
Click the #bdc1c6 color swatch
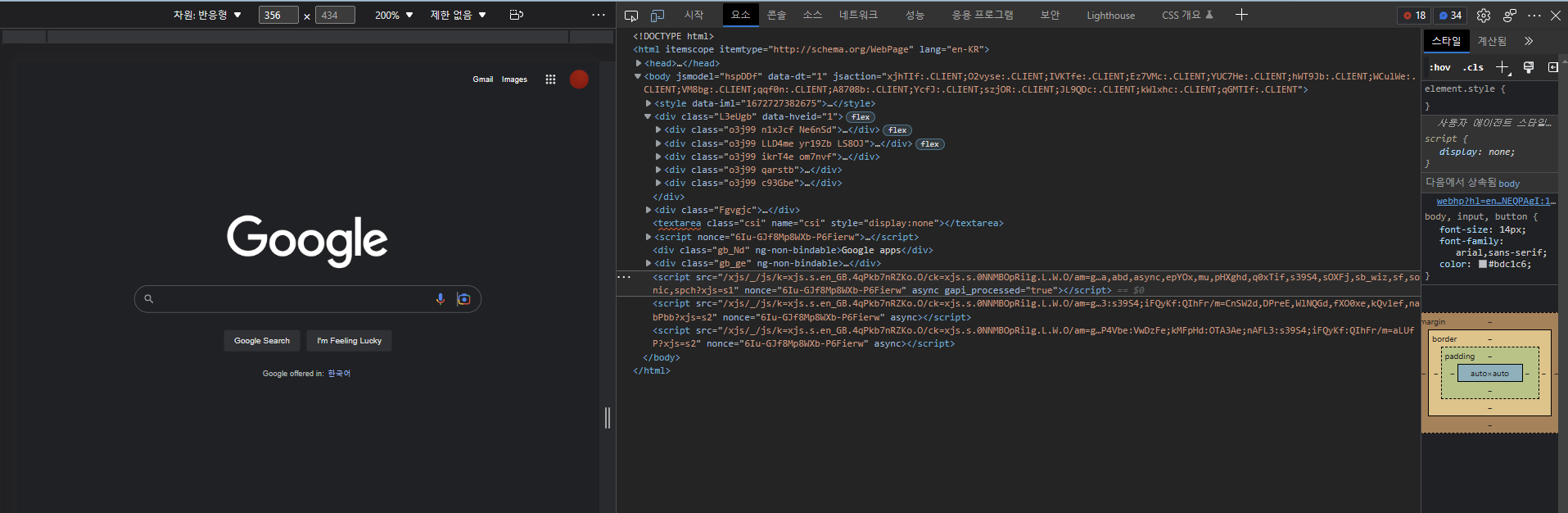pos(1483,264)
